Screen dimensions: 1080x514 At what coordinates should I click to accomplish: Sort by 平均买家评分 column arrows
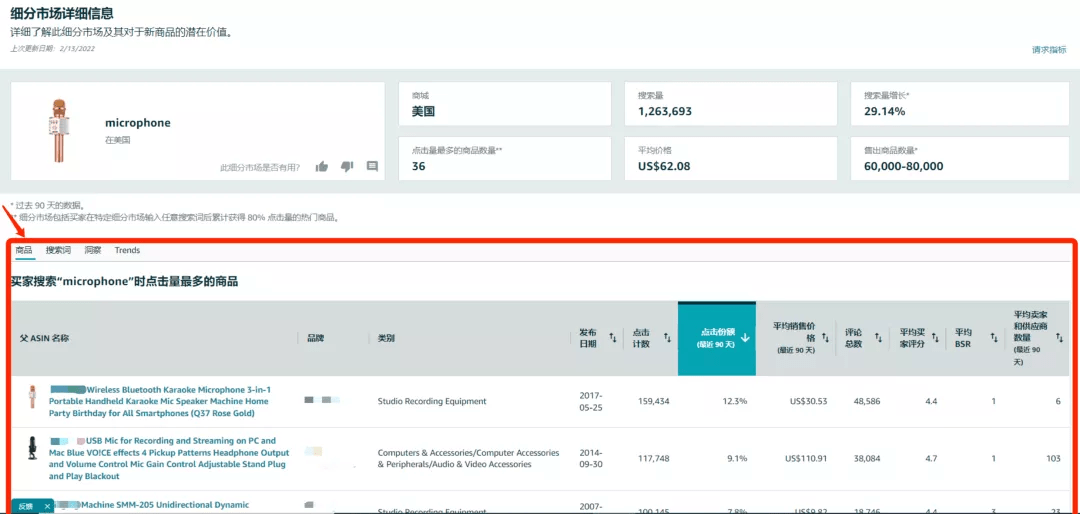(936, 339)
